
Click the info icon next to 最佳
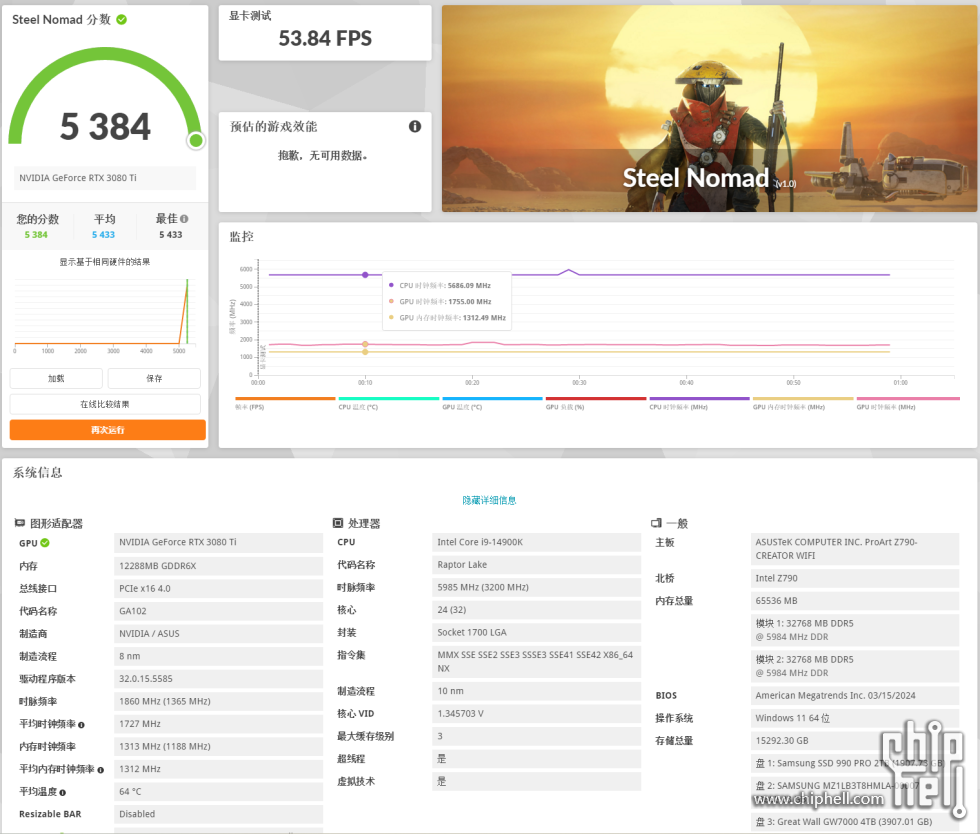(x=184, y=219)
